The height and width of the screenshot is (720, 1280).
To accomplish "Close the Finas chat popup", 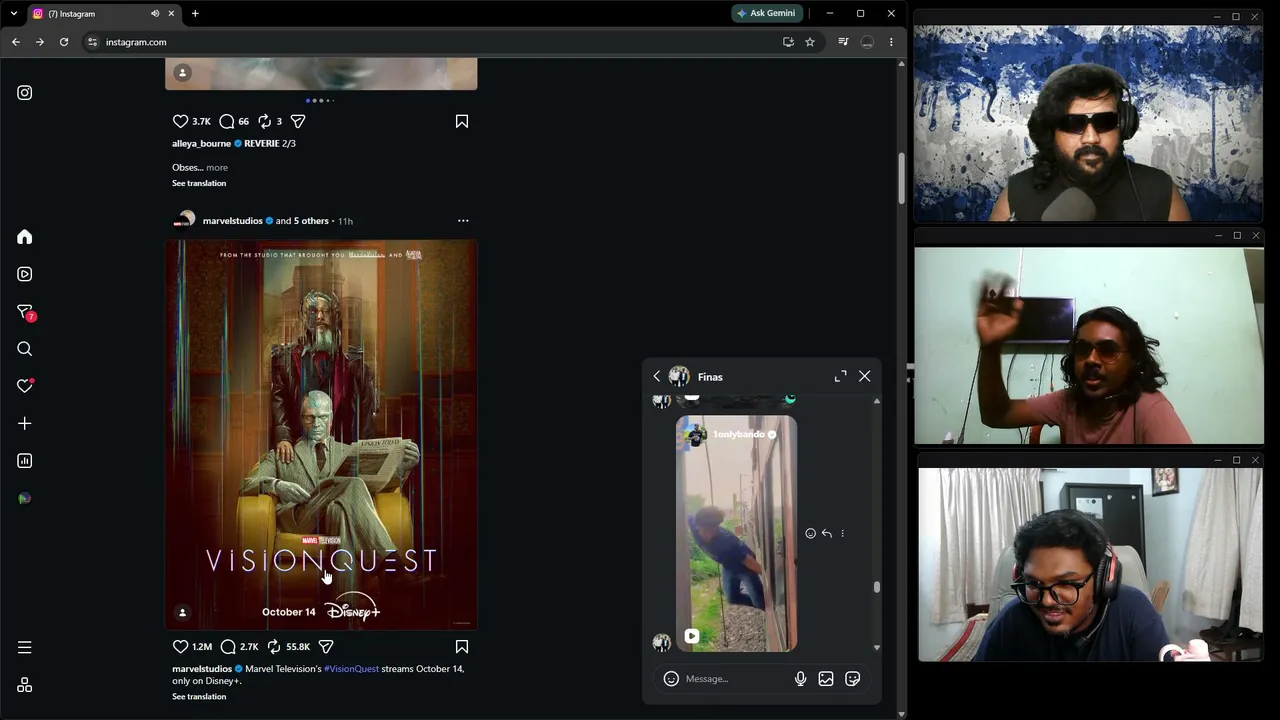I will pos(865,377).
